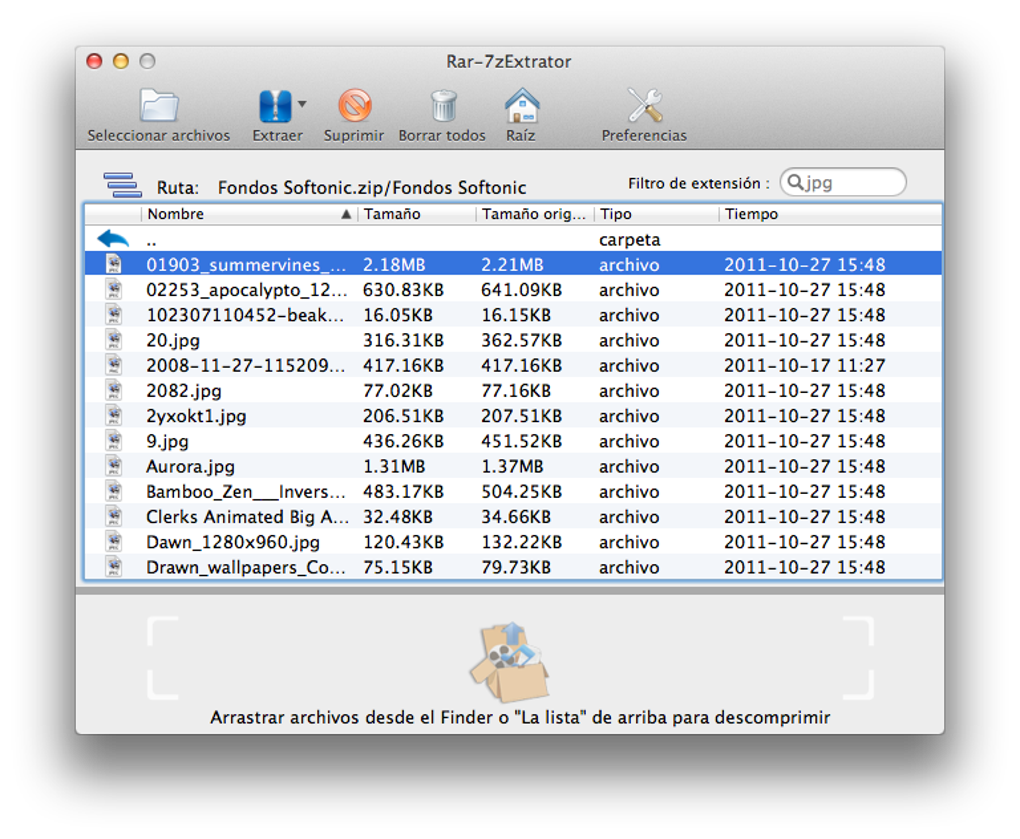
Task: Expand the Extraer dropdown arrow
Action: click(302, 104)
